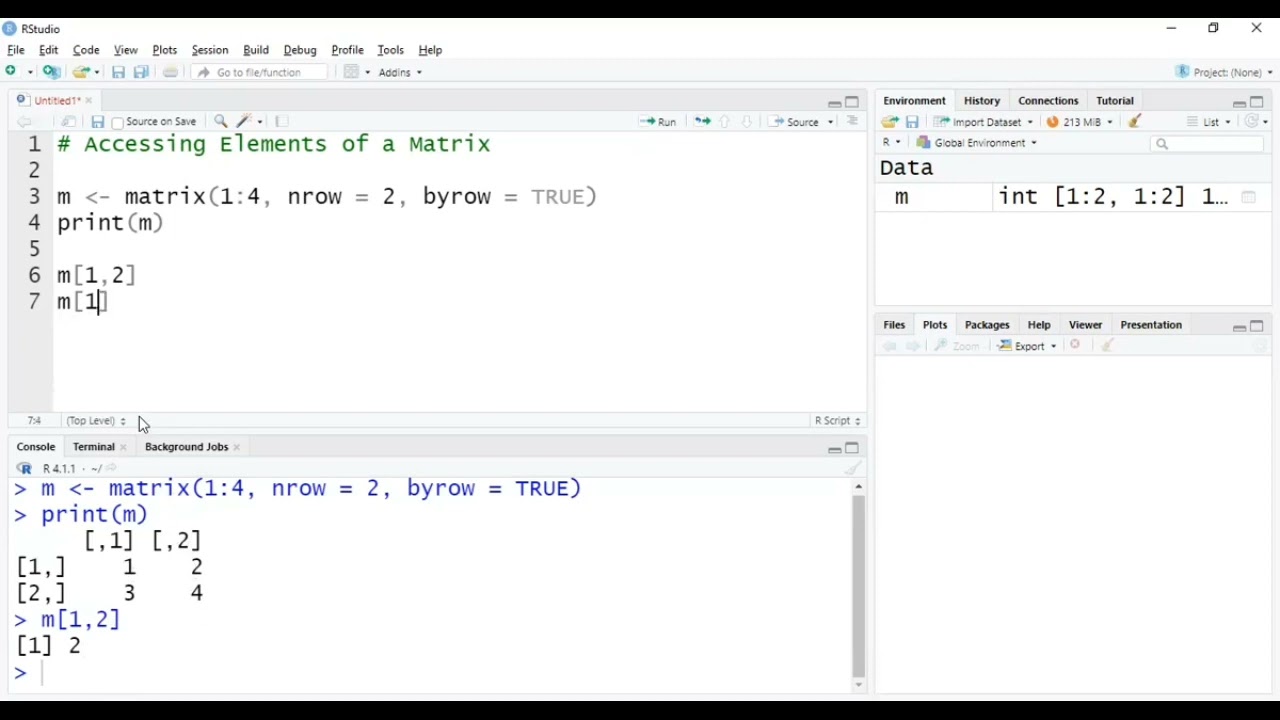Open Find/Replace with the magnifier icon

[221, 122]
